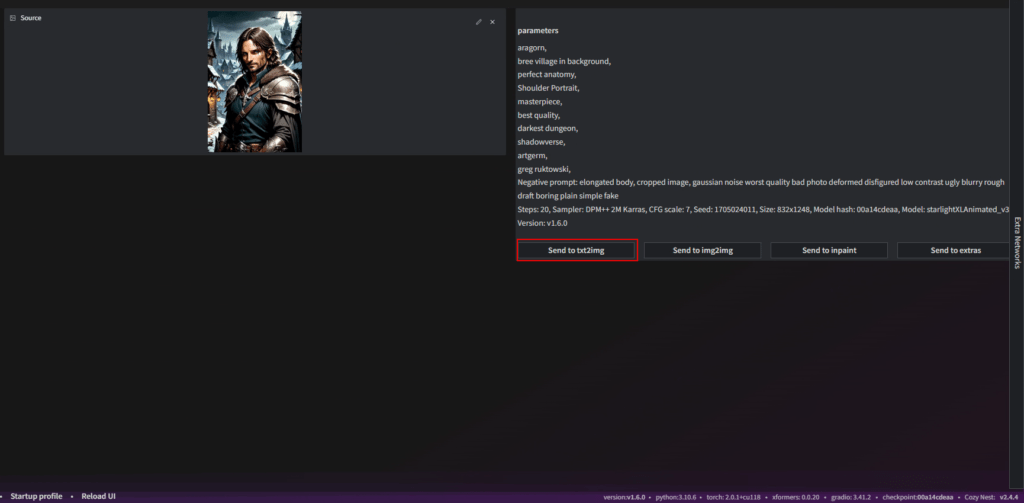The height and width of the screenshot is (503, 1024).
Task: Click the parameters heading text
Action: tap(538, 31)
